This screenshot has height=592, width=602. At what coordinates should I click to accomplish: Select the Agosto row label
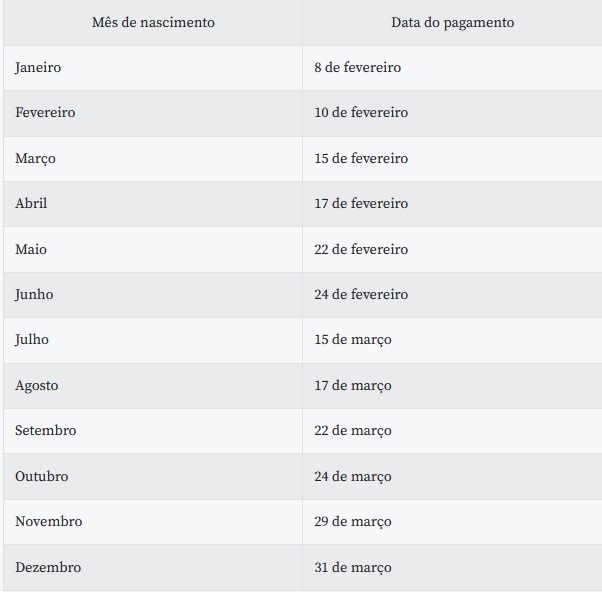point(37,385)
